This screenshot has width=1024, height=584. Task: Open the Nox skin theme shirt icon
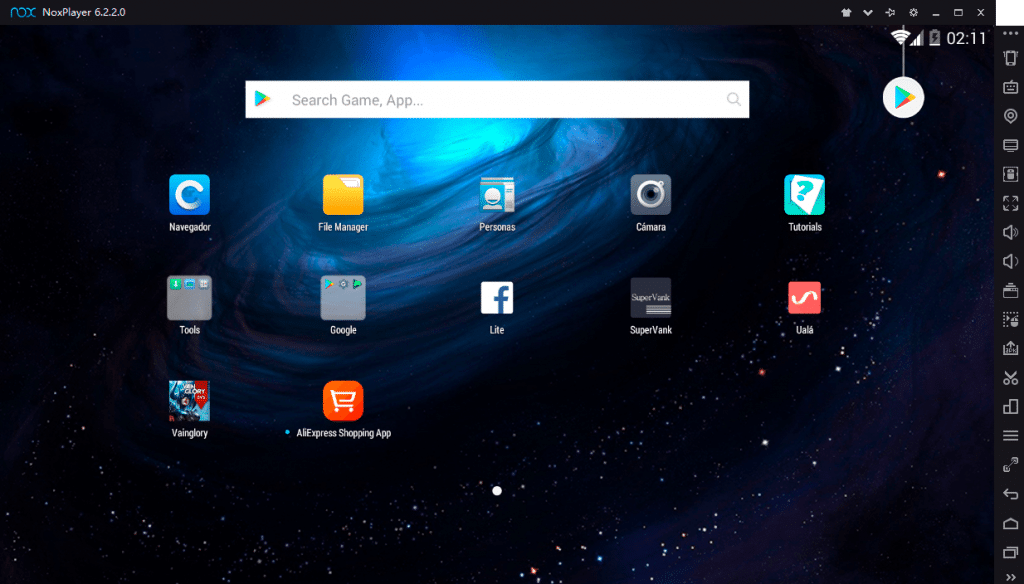(846, 12)
